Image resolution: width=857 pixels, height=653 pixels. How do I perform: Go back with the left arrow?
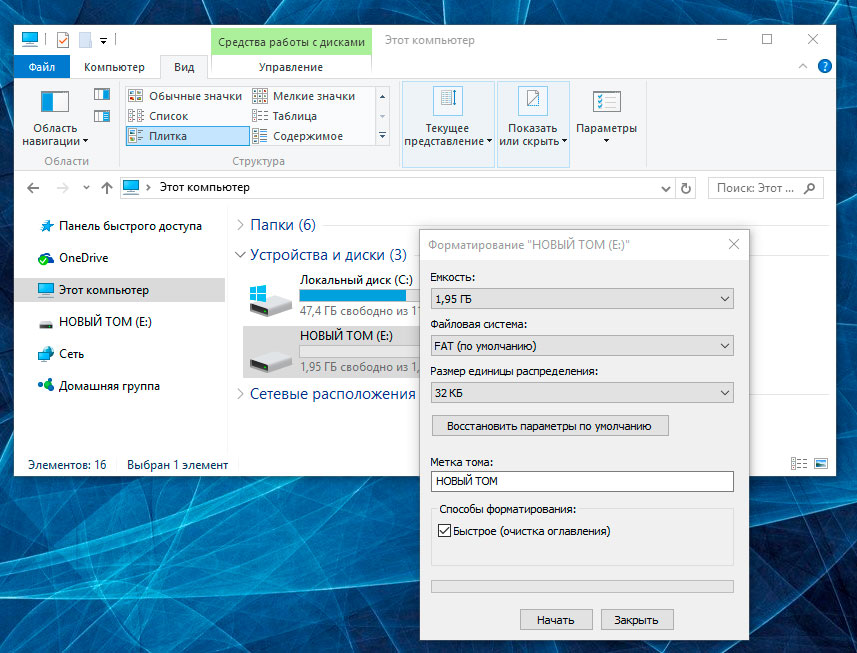[33, 188]
